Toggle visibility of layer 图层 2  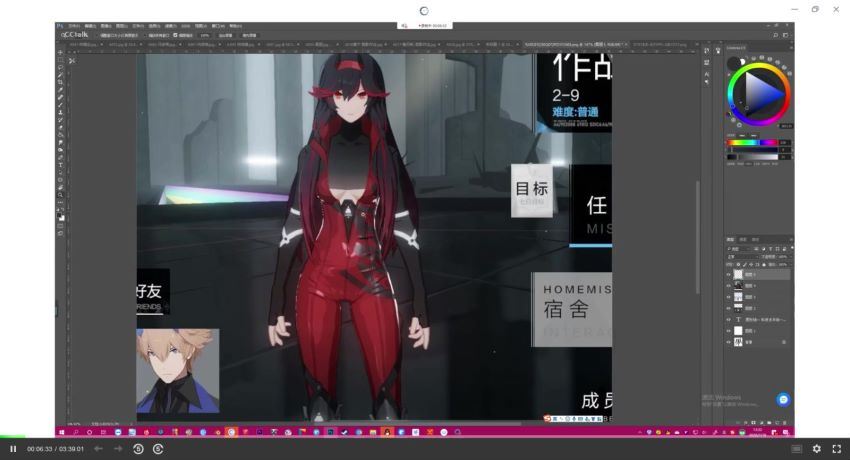pos(728,308)
